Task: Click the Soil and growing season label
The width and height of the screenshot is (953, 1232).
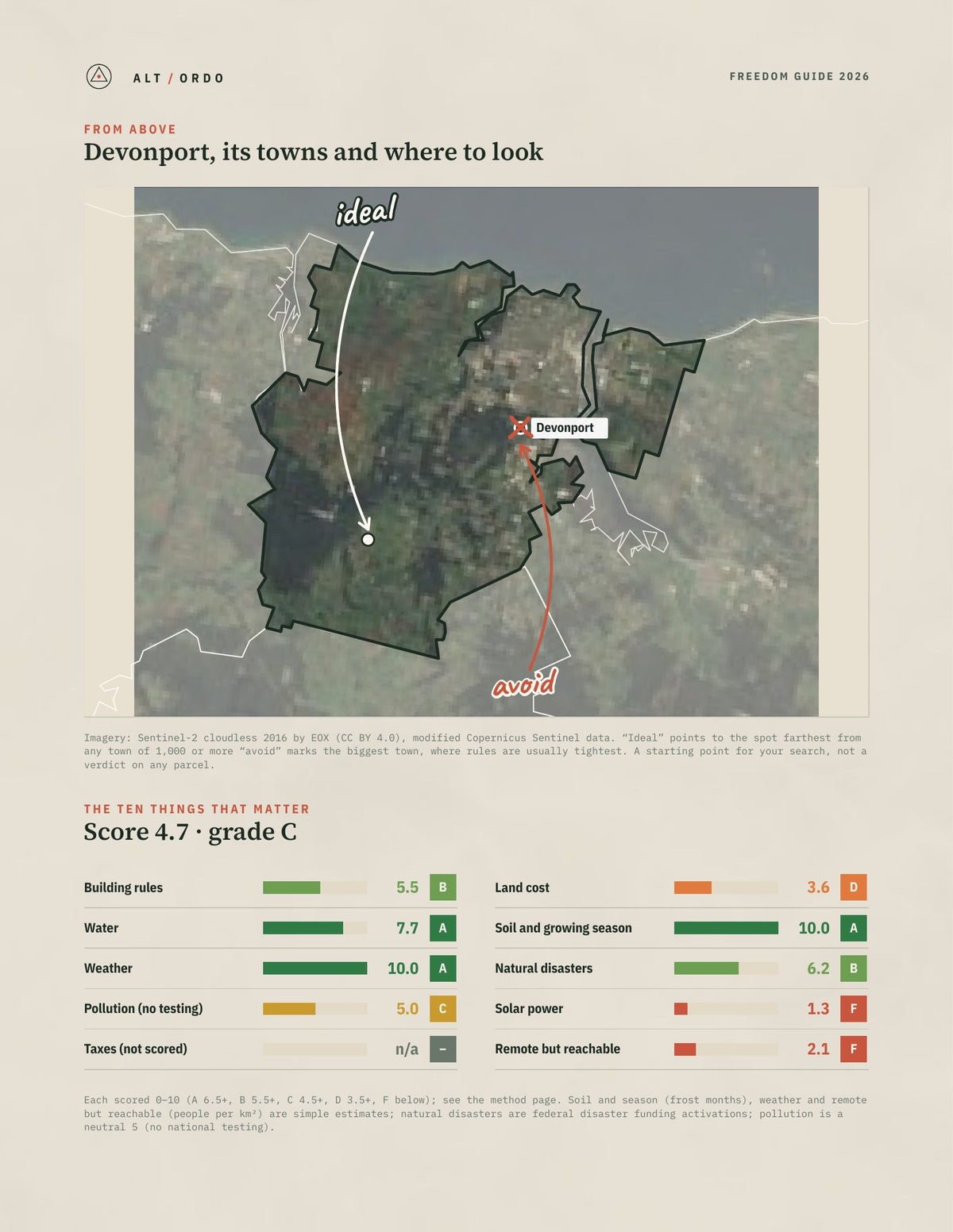Action: 563,928
